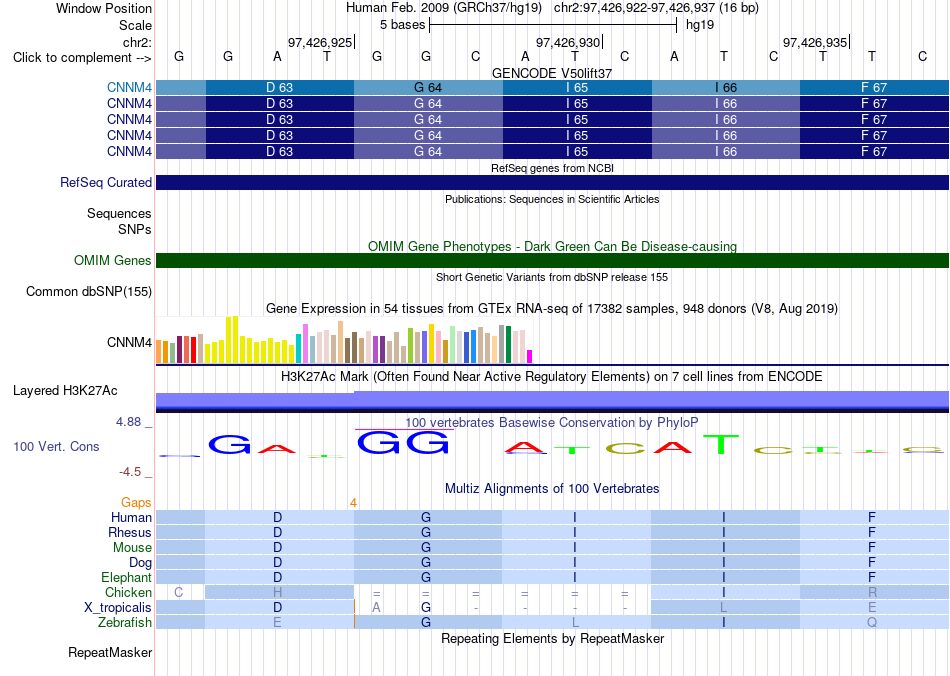Click the orange Gaps label
The height and width of the screenshot is (676, 950).
pos(136,502)
